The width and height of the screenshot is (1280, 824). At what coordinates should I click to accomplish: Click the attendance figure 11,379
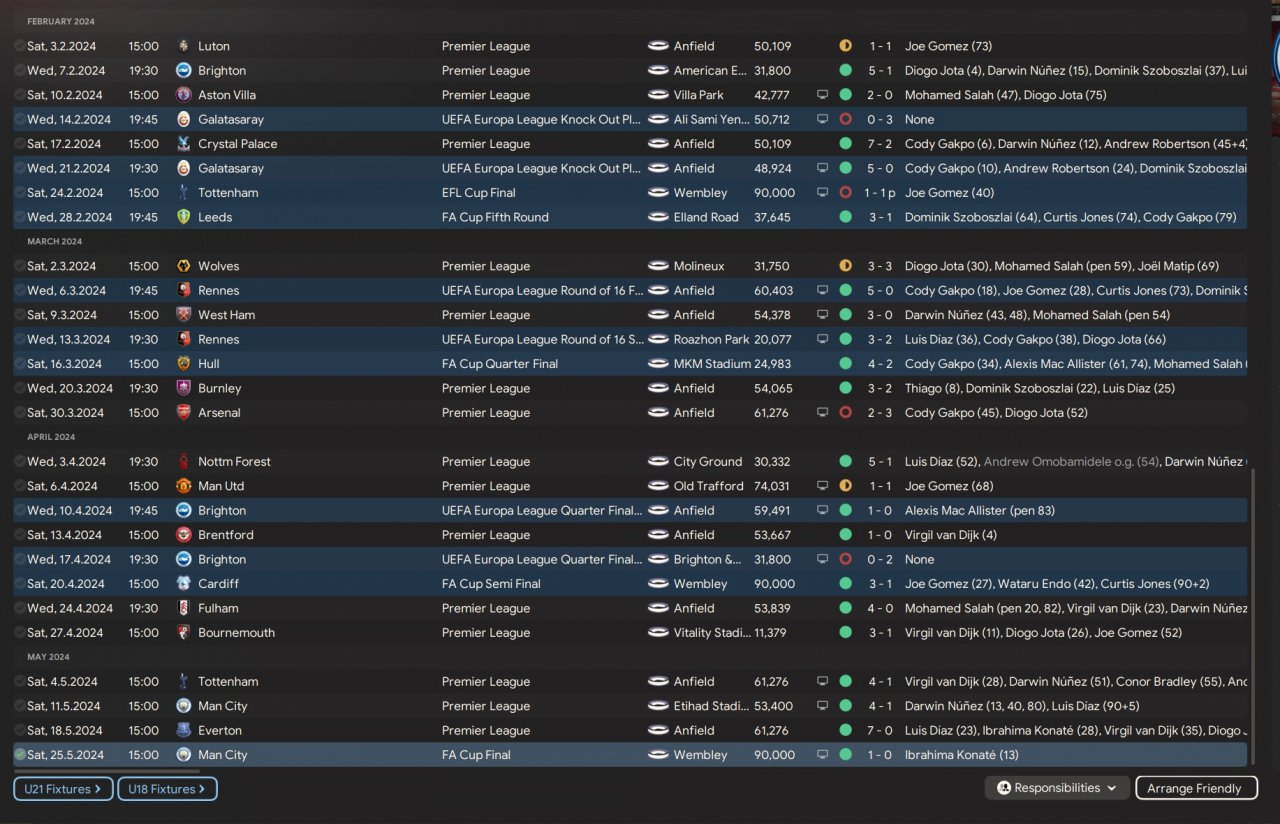point(772,632)
